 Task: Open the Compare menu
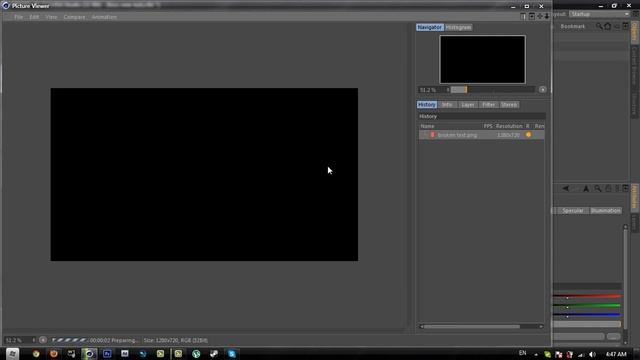(74, 17)
